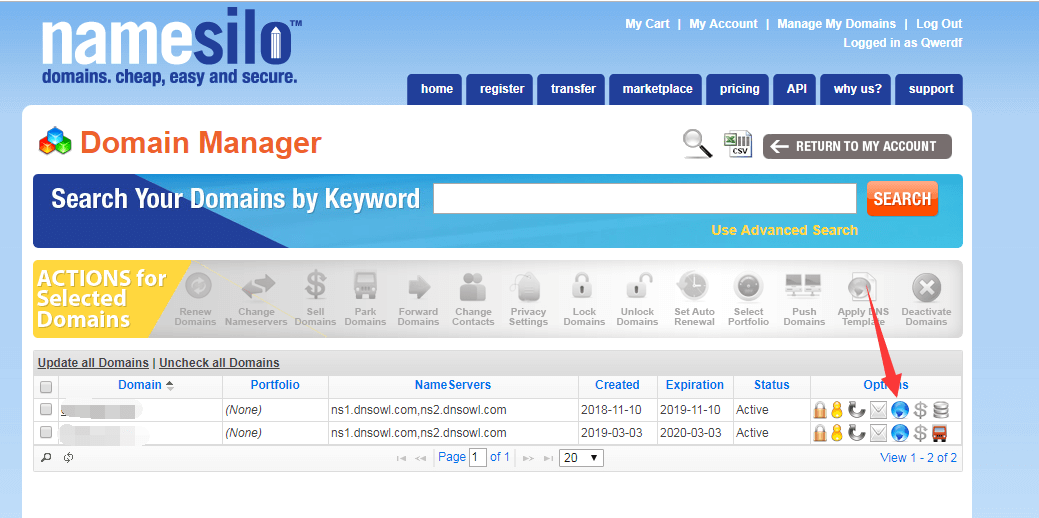The height and width of the screenshot is (518, 1039).
Task: Go to the marketplace navigation tab
Action: [657, 89]
